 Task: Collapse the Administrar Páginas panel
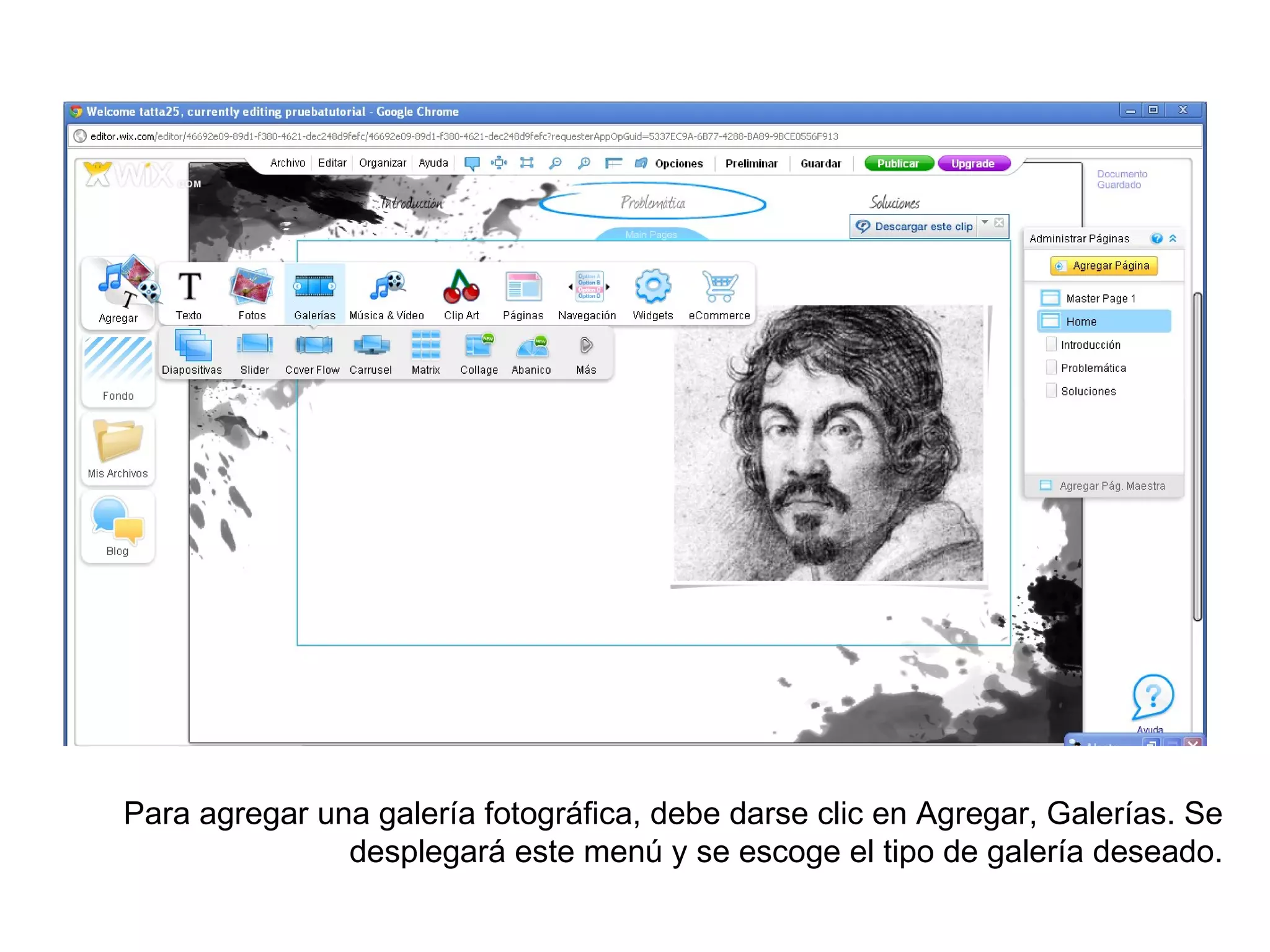point(1173,239)
